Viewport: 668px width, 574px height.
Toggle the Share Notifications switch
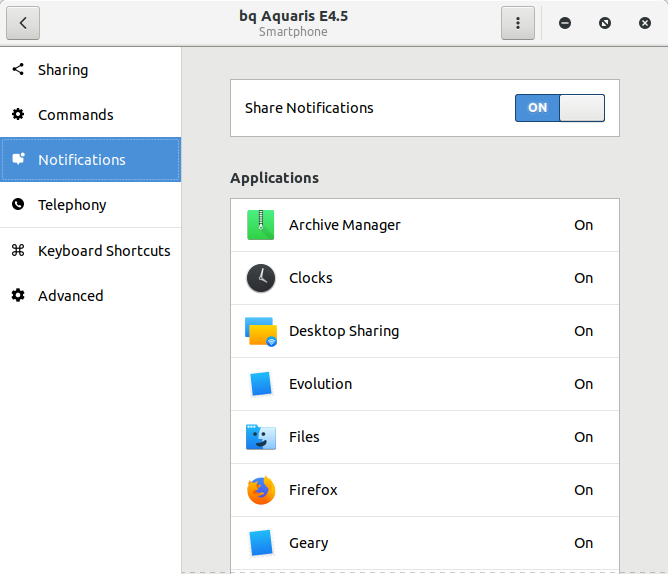click(559, 108)
